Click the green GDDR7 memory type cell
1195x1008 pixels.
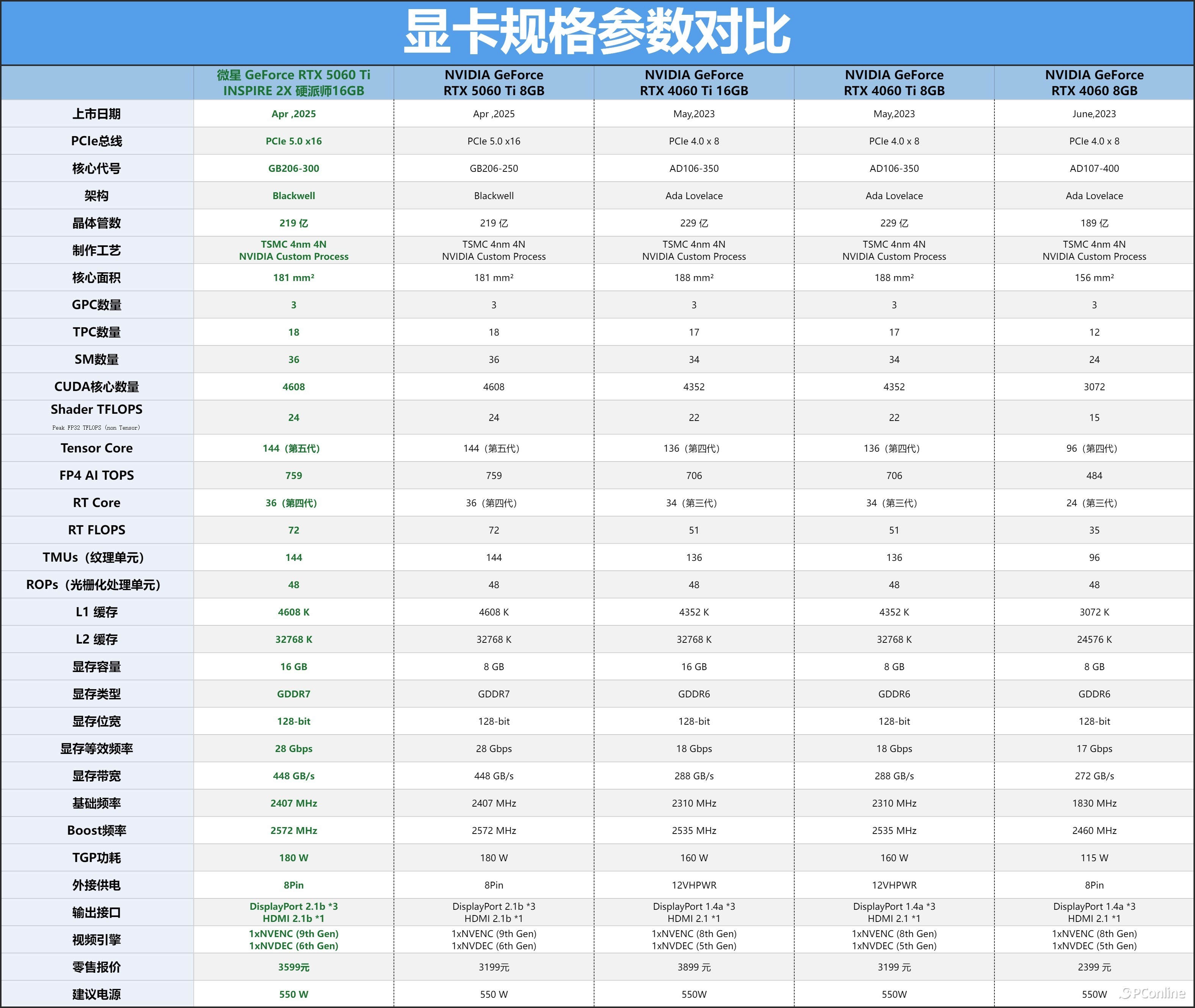(x=293, y=694)
